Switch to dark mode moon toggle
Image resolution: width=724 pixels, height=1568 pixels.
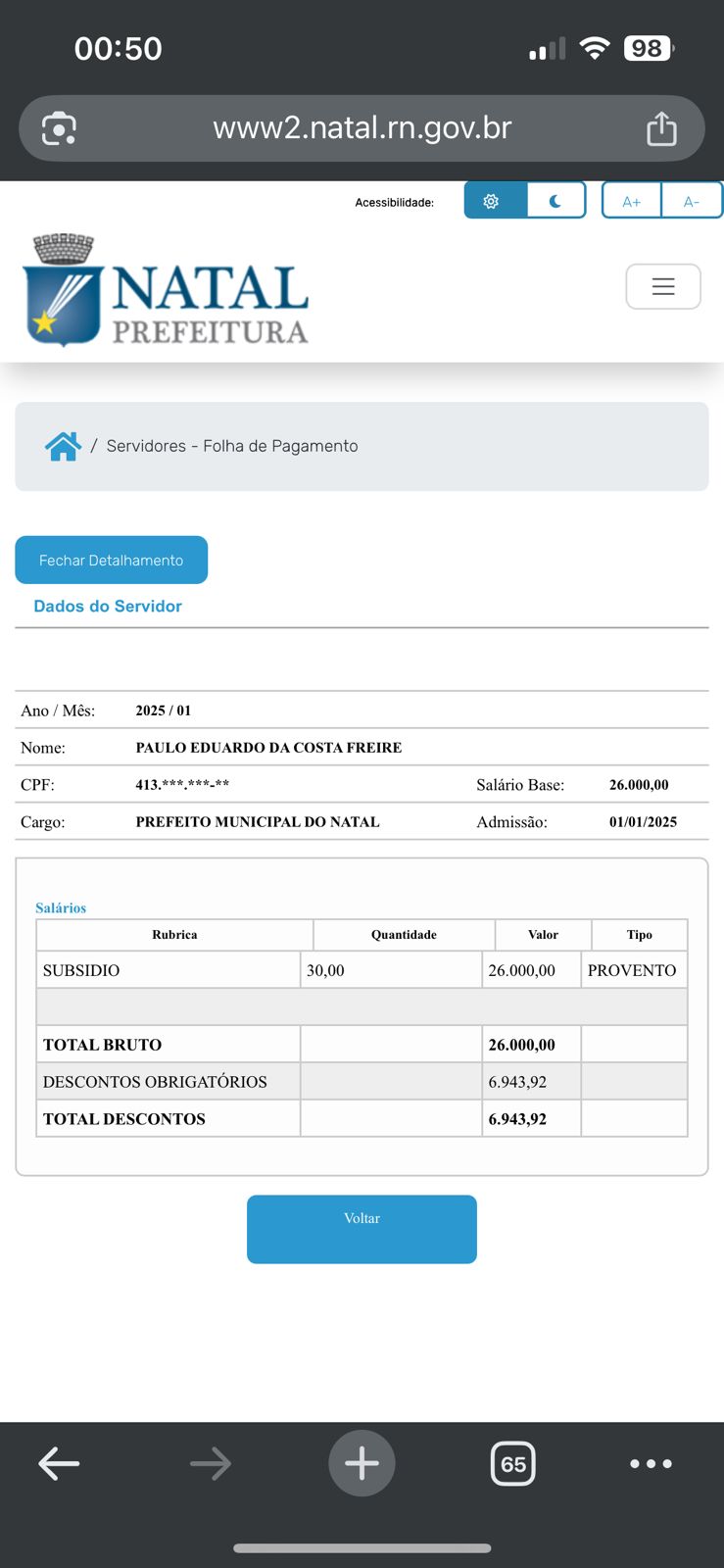coord(555,201)
